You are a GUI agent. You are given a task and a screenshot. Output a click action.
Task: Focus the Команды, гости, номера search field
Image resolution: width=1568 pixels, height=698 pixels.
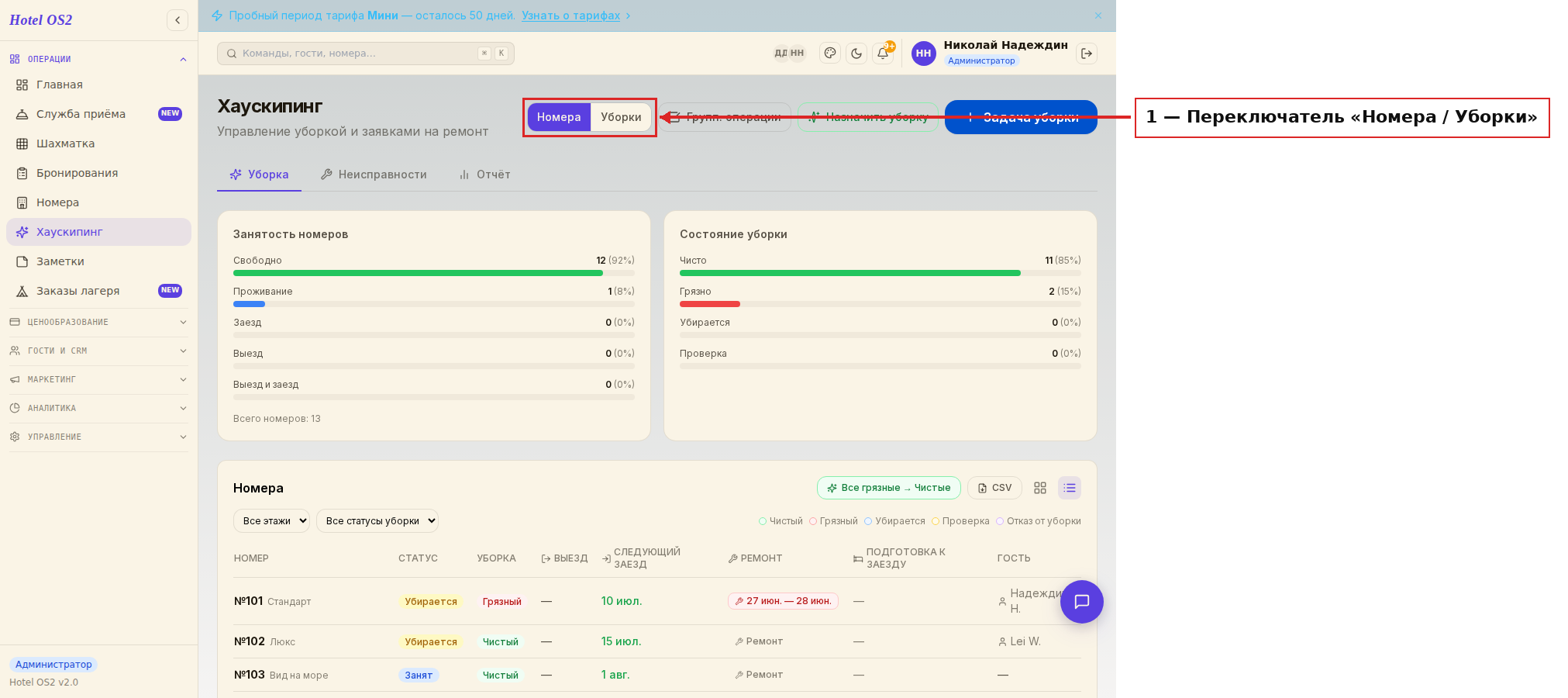(x=366, y=54)
